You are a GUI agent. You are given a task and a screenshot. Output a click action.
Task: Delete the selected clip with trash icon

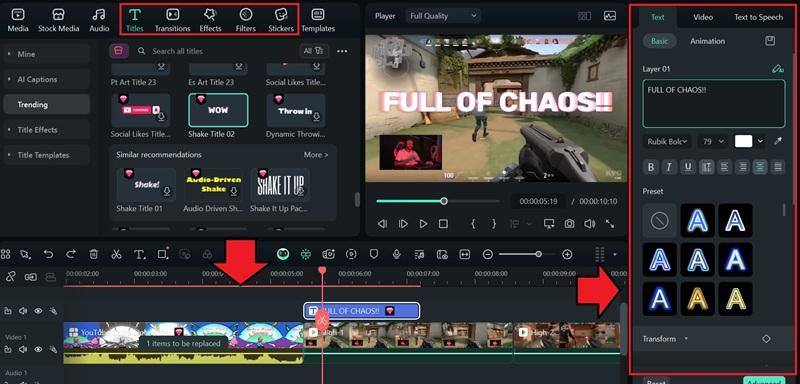(x=94, y=254)
